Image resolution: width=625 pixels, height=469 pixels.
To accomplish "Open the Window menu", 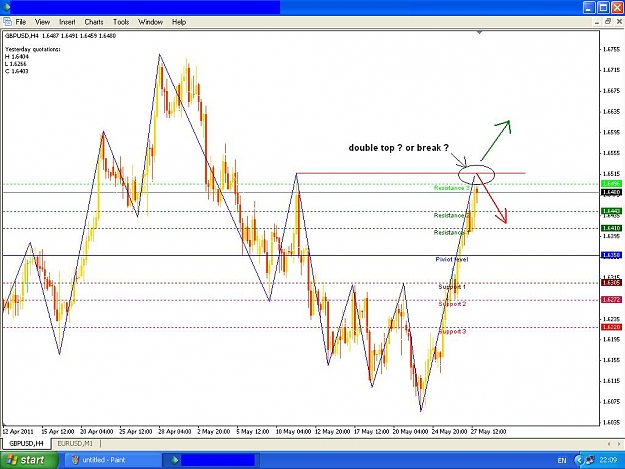I will [x=150, y=22].
